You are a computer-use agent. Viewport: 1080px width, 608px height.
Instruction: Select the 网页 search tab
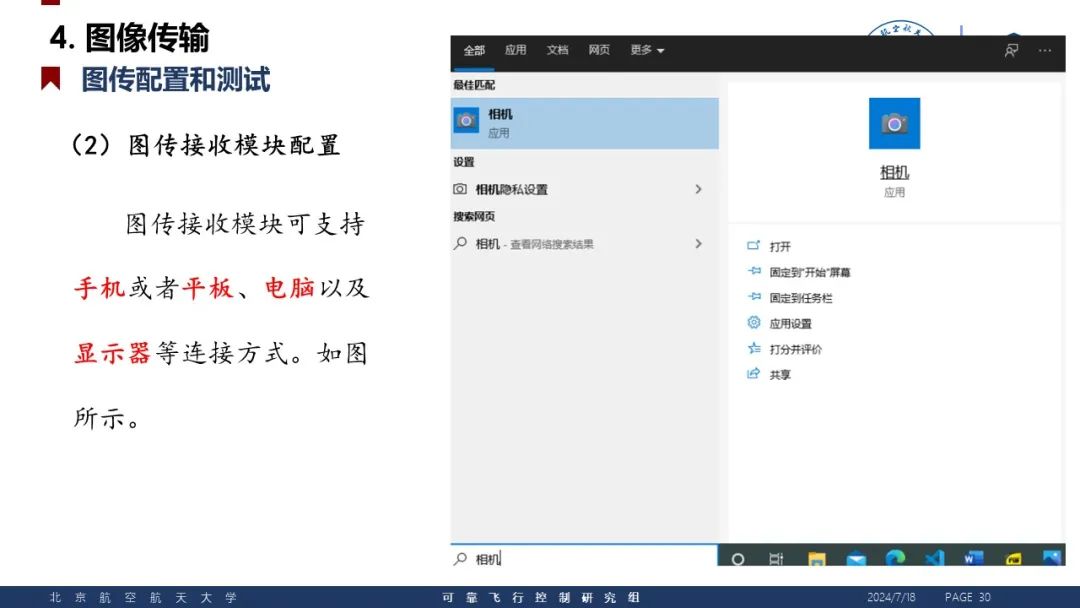pos(599,50)
